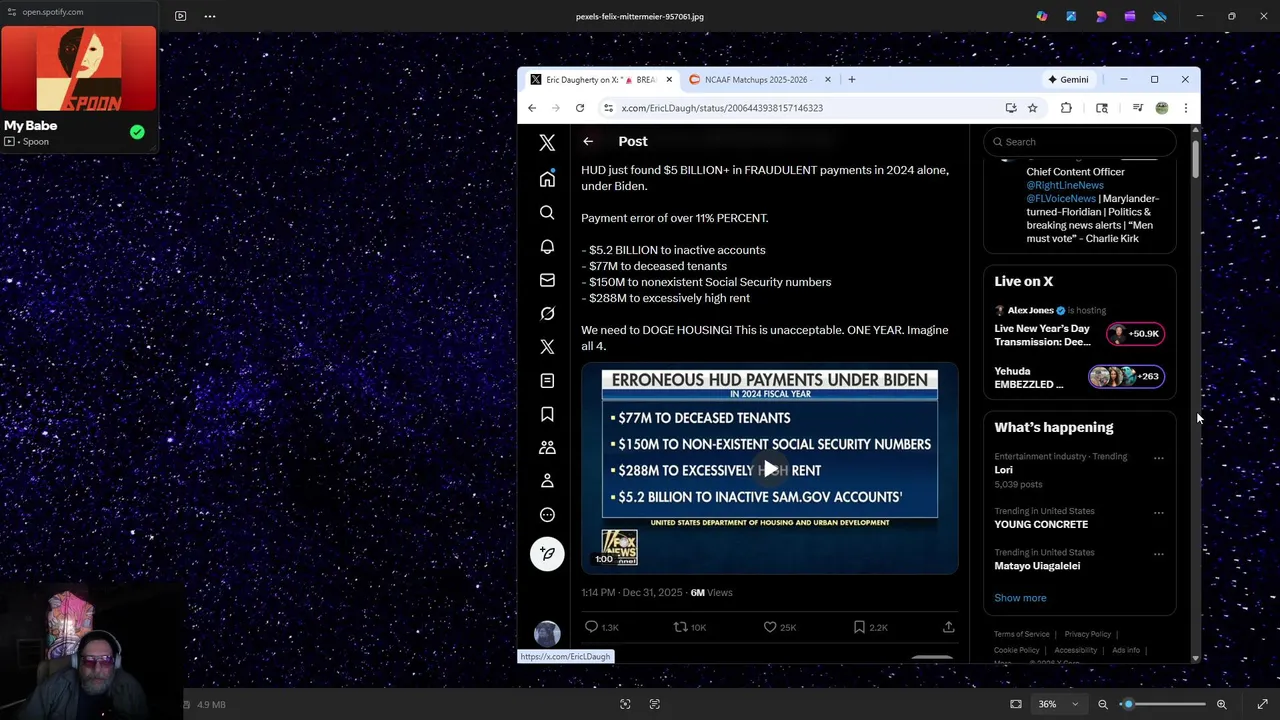Switch to NCAAF Matchups 2025-2026 tab

(758, 80)
